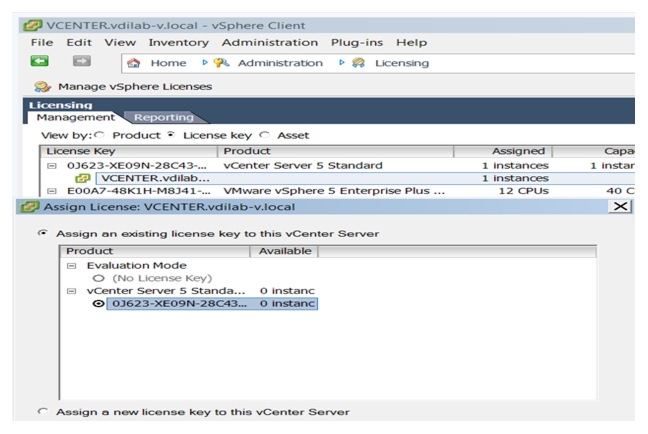Click the vSphere Client title bar icon

(32, 26)
